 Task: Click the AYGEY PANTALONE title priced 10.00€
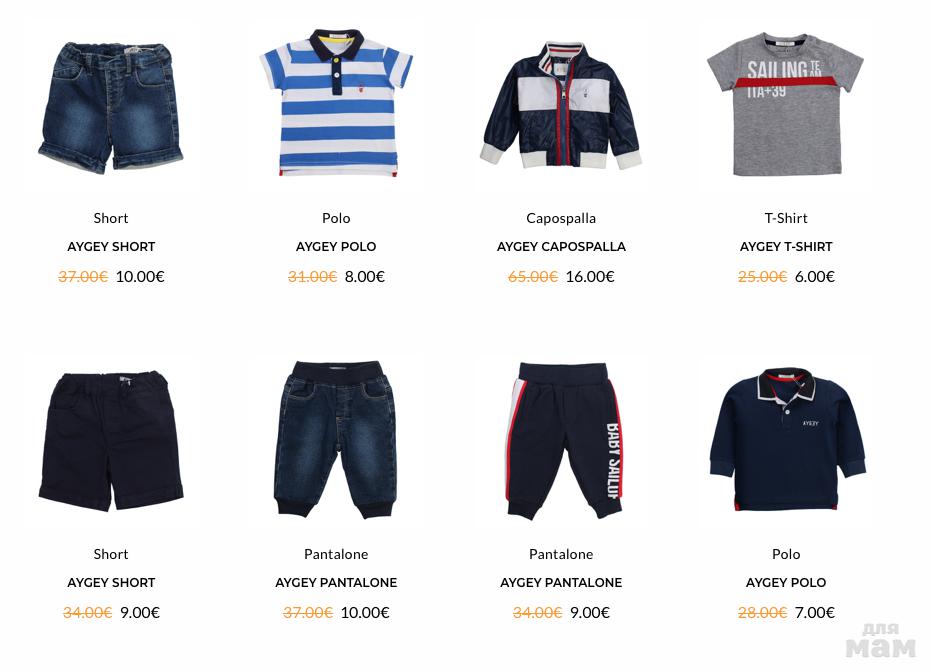point(336,582)
